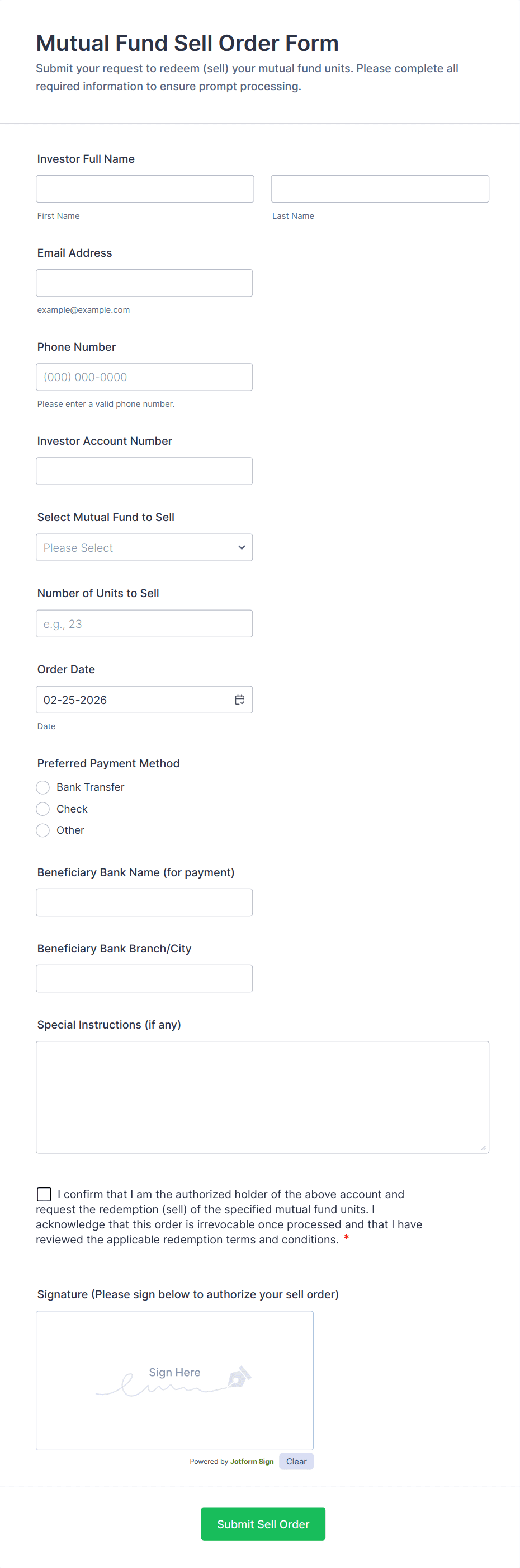Choose Check as payment method
This screenshot has height=1568, width=520.
[x=42, y=809]
